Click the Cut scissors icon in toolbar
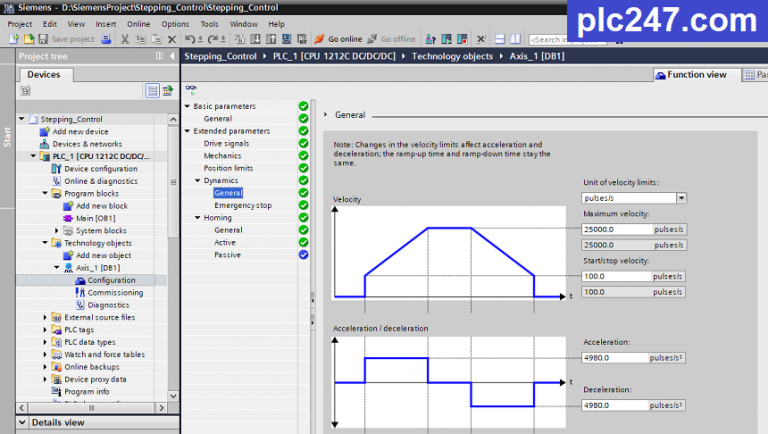 (x=125, y=39)
